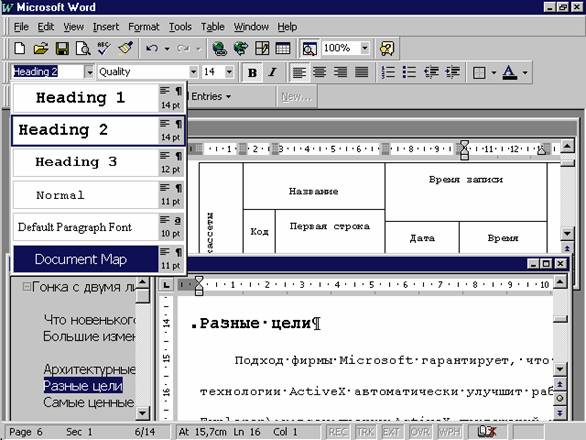Open the Table menu
Viewport: 586px width, 440px height.
(x=212, y=27)
